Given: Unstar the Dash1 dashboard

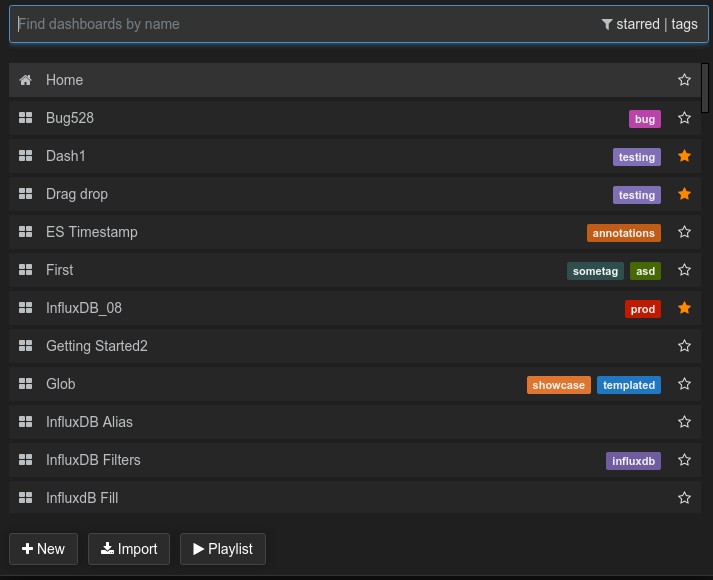Looking at the screenshot, I should pyautogui.click(x=684, y=156).
